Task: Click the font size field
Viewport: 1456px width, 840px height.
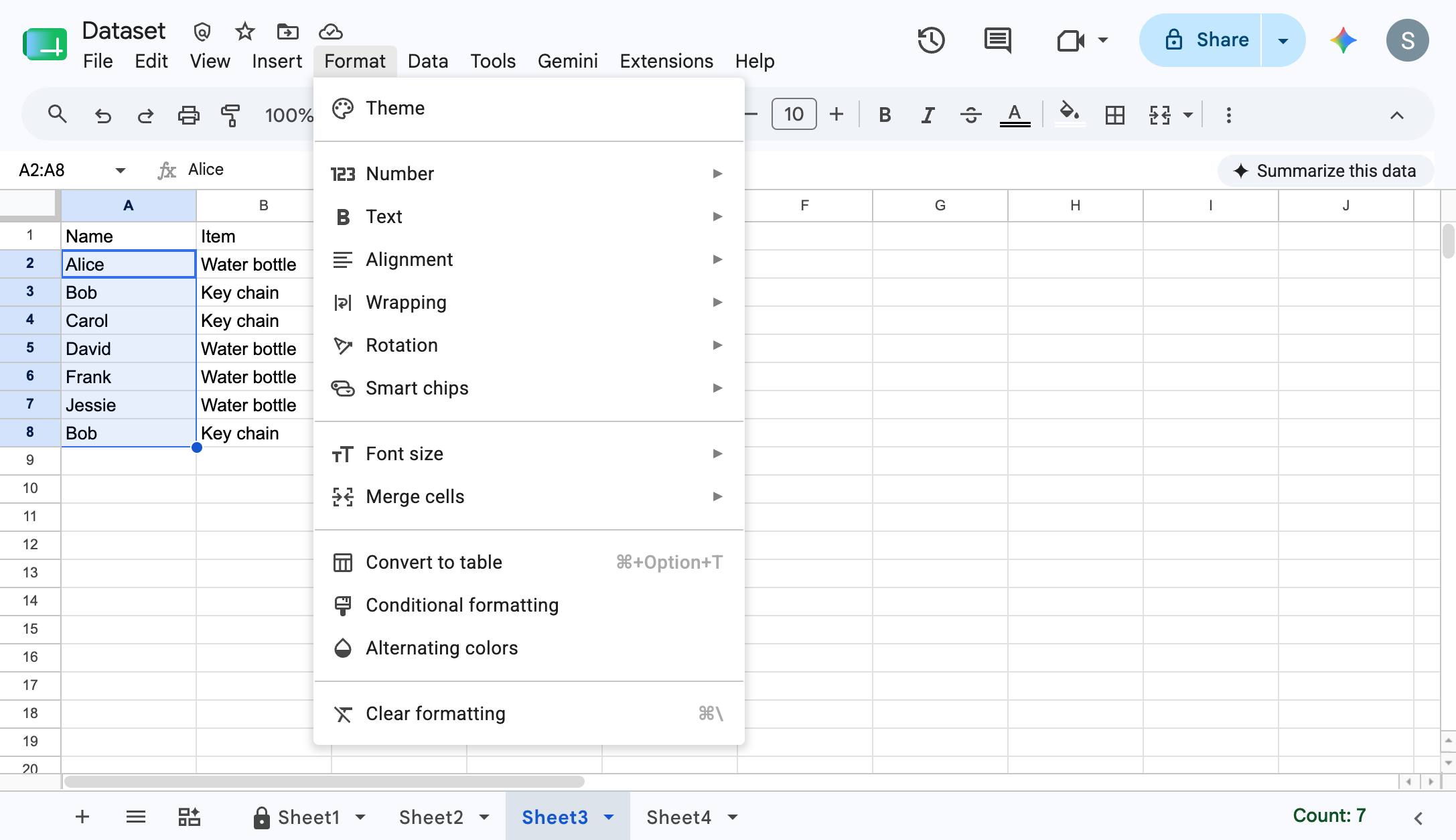Action: 794,114
